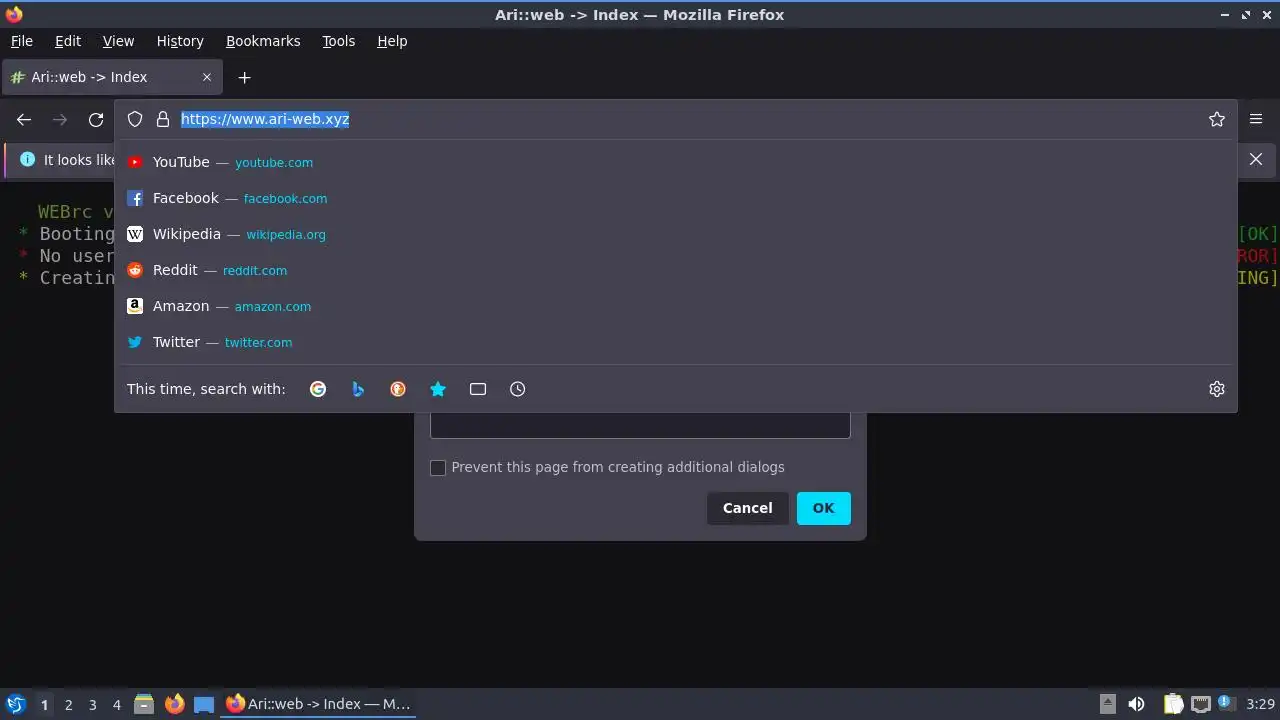Check Prevent this page from creating dialogs
The height and width of the screenshot is (720, 1280).
tap(438, 468)
